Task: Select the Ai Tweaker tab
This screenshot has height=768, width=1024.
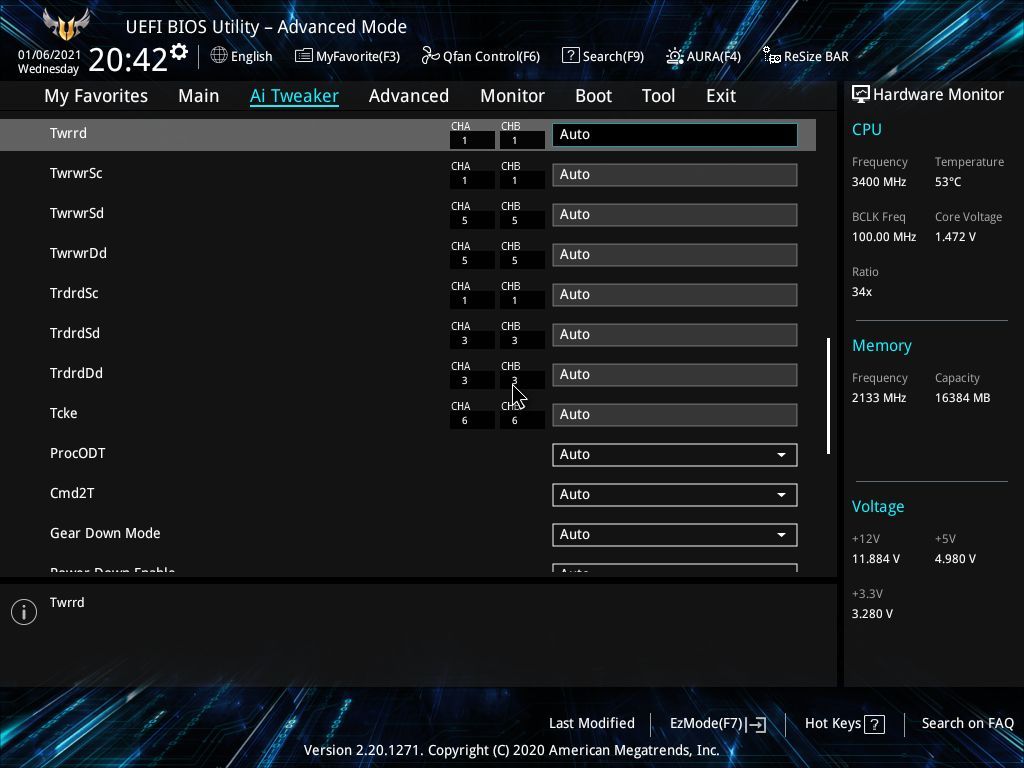Action: (x=294, y=96)
